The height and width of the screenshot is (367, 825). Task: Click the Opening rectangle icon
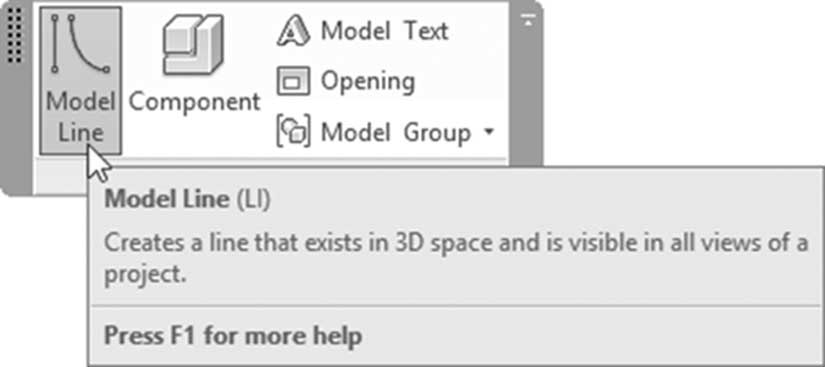point(293,81)
